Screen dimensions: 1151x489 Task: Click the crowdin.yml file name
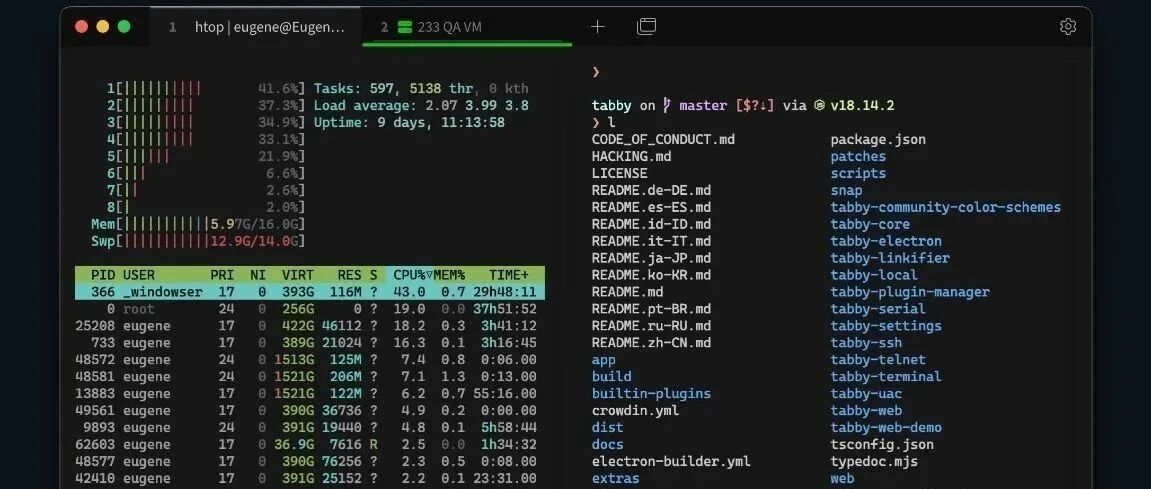click(x=635, y=410)
